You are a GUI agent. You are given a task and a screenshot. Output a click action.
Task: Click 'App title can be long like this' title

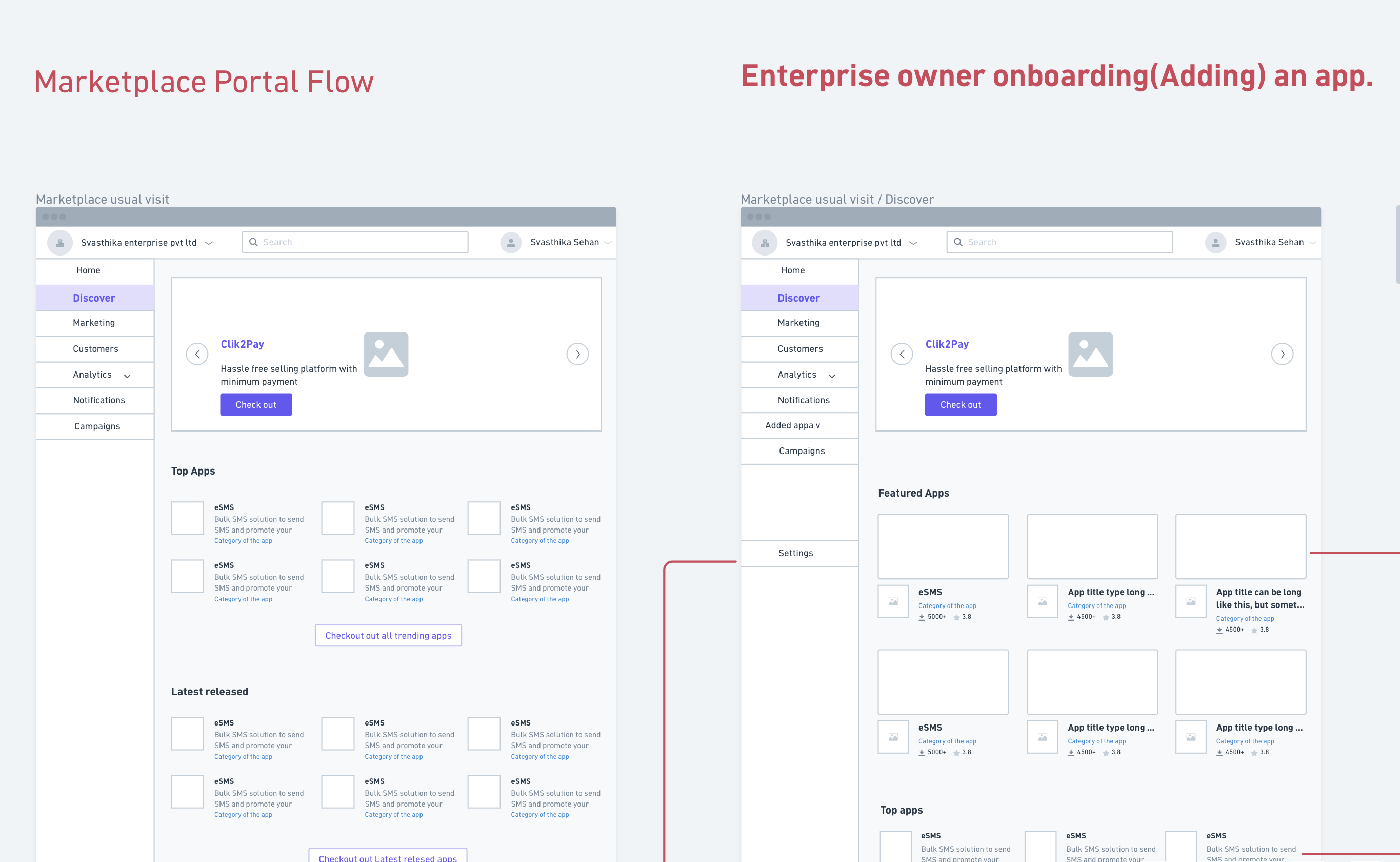(x=1260, y=599)
